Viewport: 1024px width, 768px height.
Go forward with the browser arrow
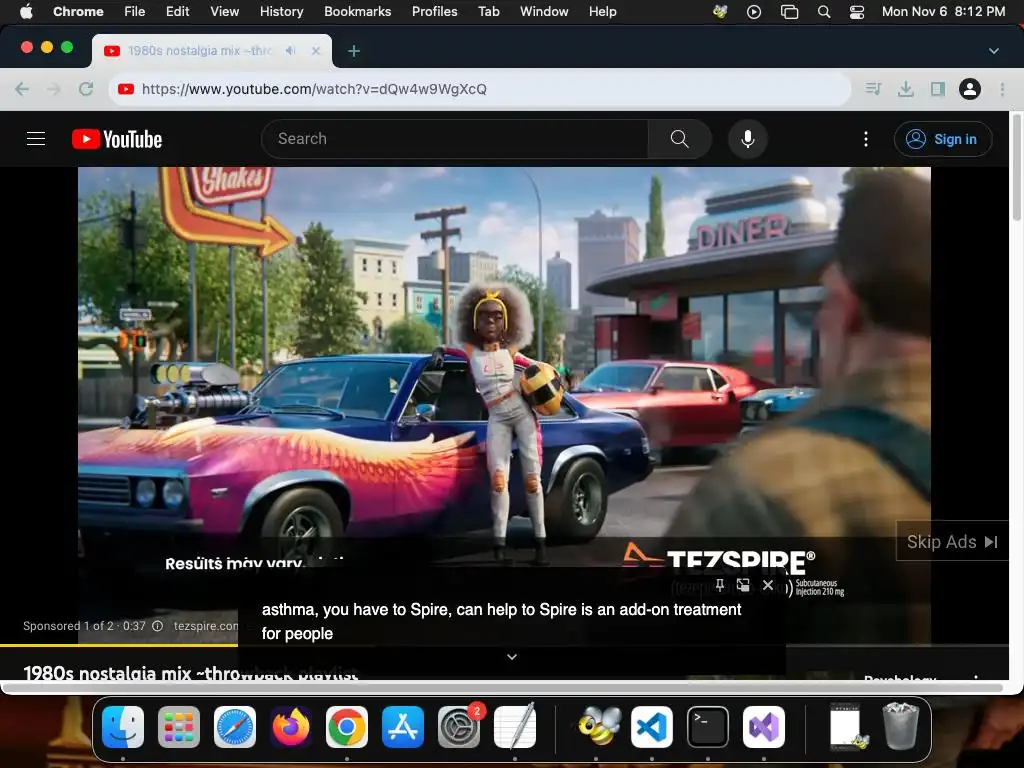54,89
